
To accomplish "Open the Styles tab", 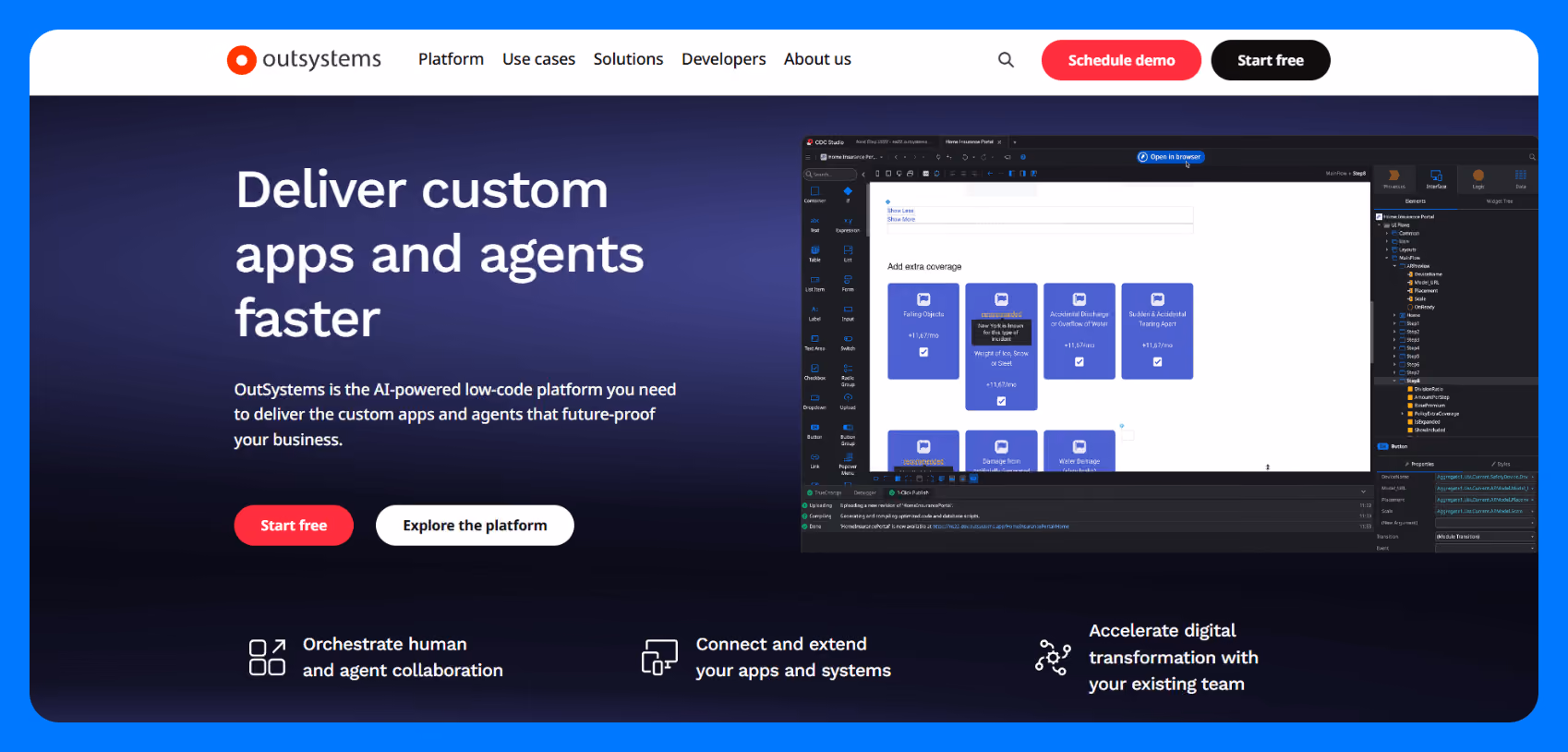I will click(x=1501, y=464).
